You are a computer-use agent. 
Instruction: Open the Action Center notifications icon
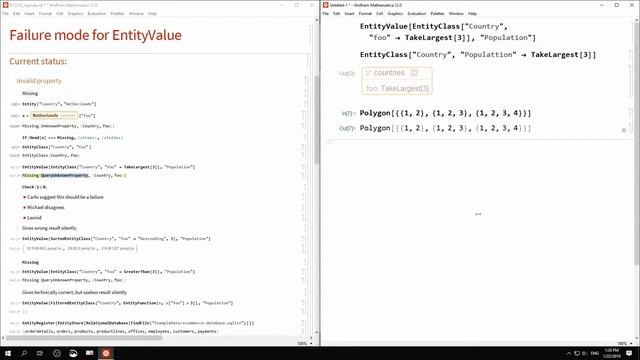coord(629,353)
